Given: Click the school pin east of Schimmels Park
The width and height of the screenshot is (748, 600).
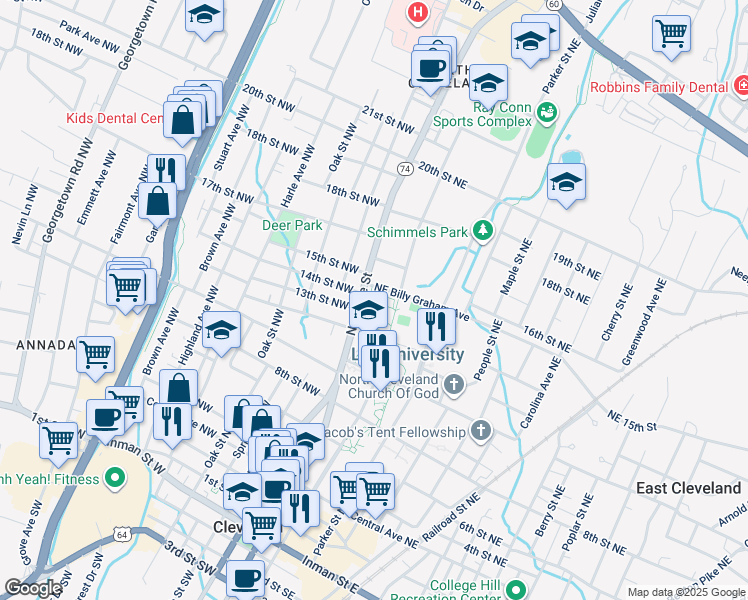Looking at the screenshot, I should point(566,183).
